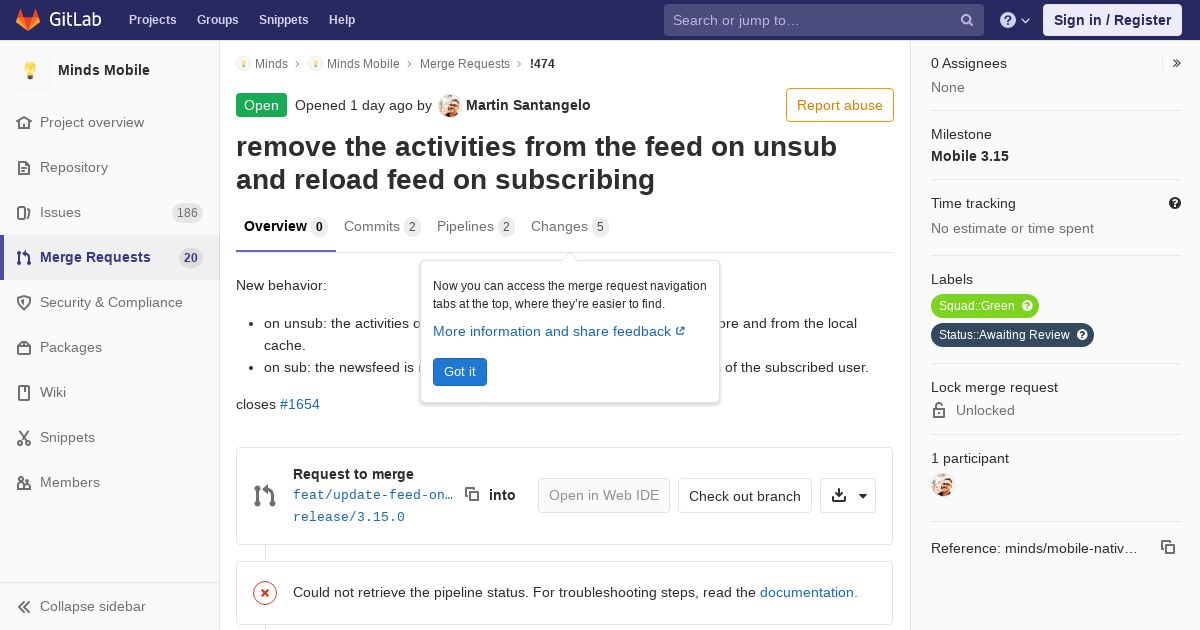
Task: Open the Help question mark menu
Action: (1015, 20)
